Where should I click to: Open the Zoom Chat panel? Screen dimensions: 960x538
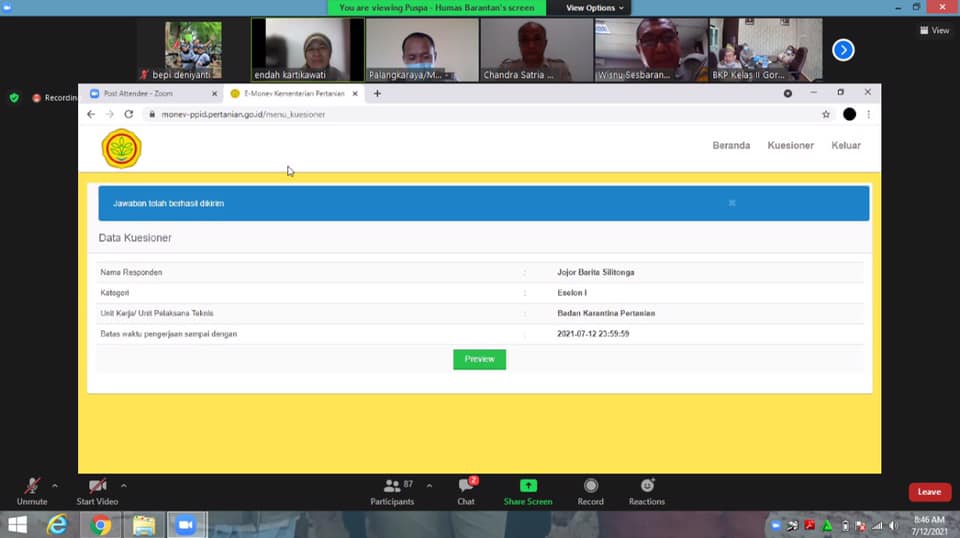coord(466,487)
